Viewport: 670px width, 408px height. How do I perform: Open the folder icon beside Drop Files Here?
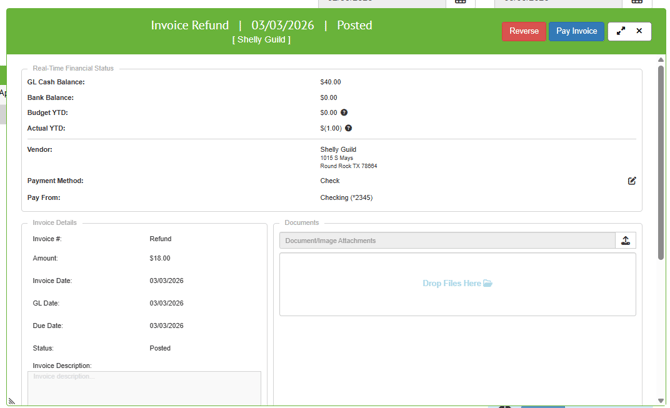point(488,284)
